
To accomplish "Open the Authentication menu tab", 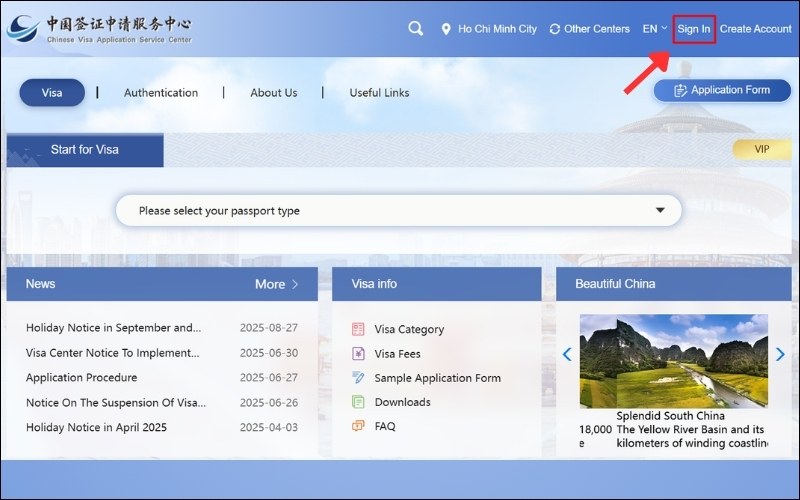I will [161, 93].
